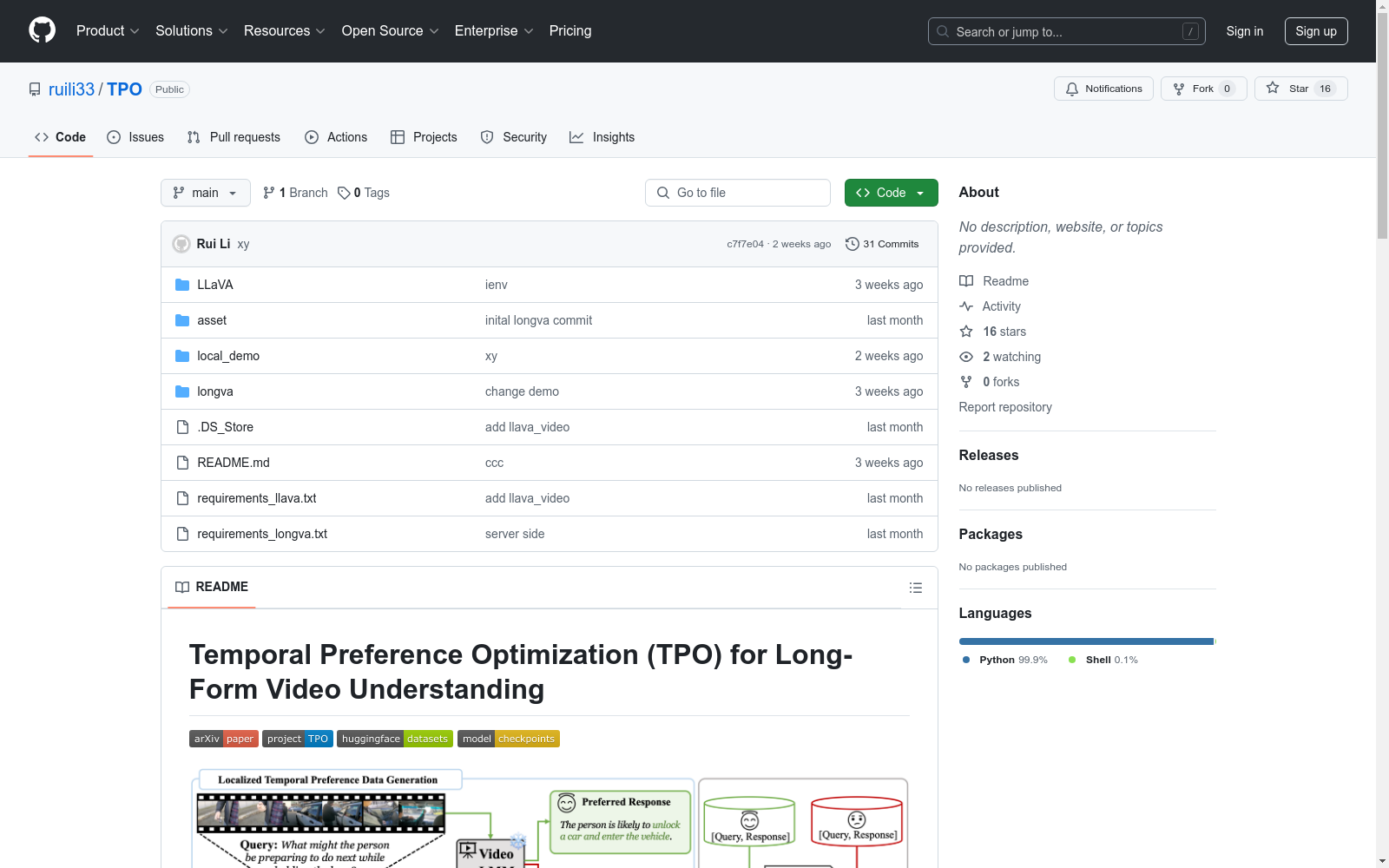Click the forks icon in About sidebar
Image resolution: width=1389 pixels, height=868 pixels.
click(x=966, y=382)
